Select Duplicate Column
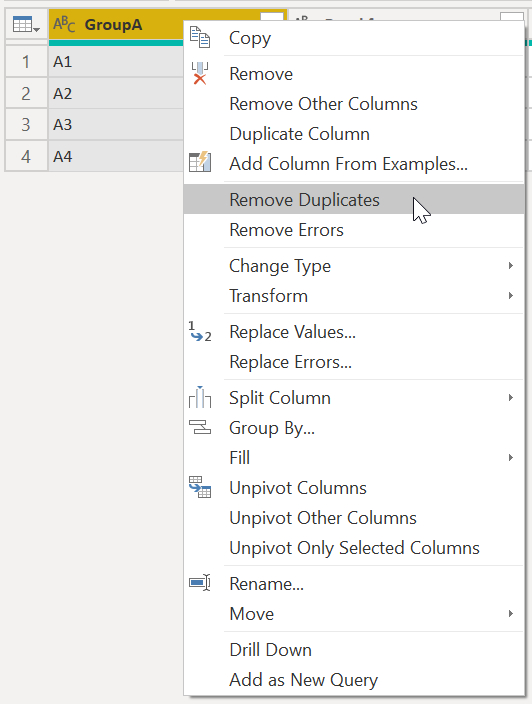532x704 pixels. point(354,134)
